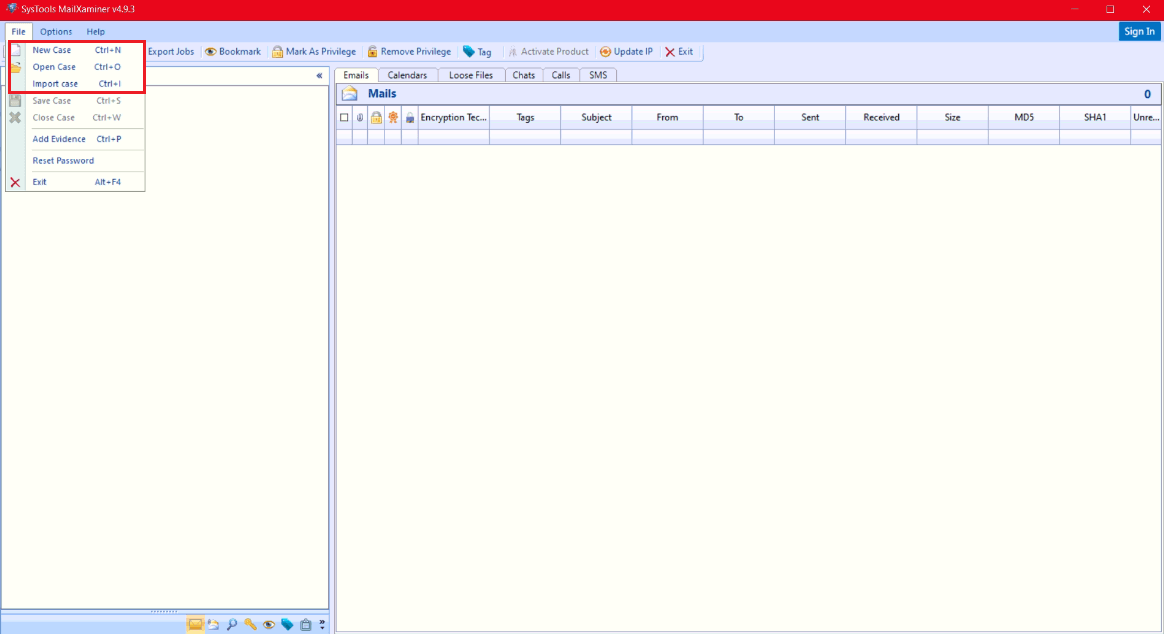Screen dimensions: 1164x634
Task: Sort by the Sent column header
Action: (x=810, y=117)
